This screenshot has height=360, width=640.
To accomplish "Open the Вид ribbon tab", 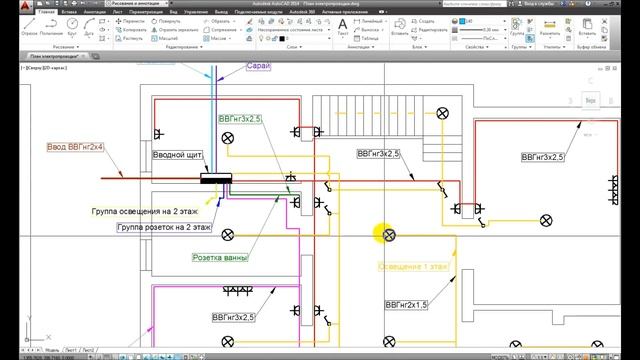I will point(173,12).
